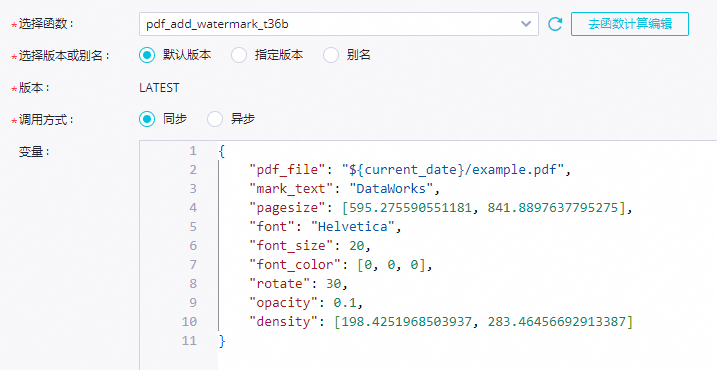Click the 调用方式 label

click(45, 120)
